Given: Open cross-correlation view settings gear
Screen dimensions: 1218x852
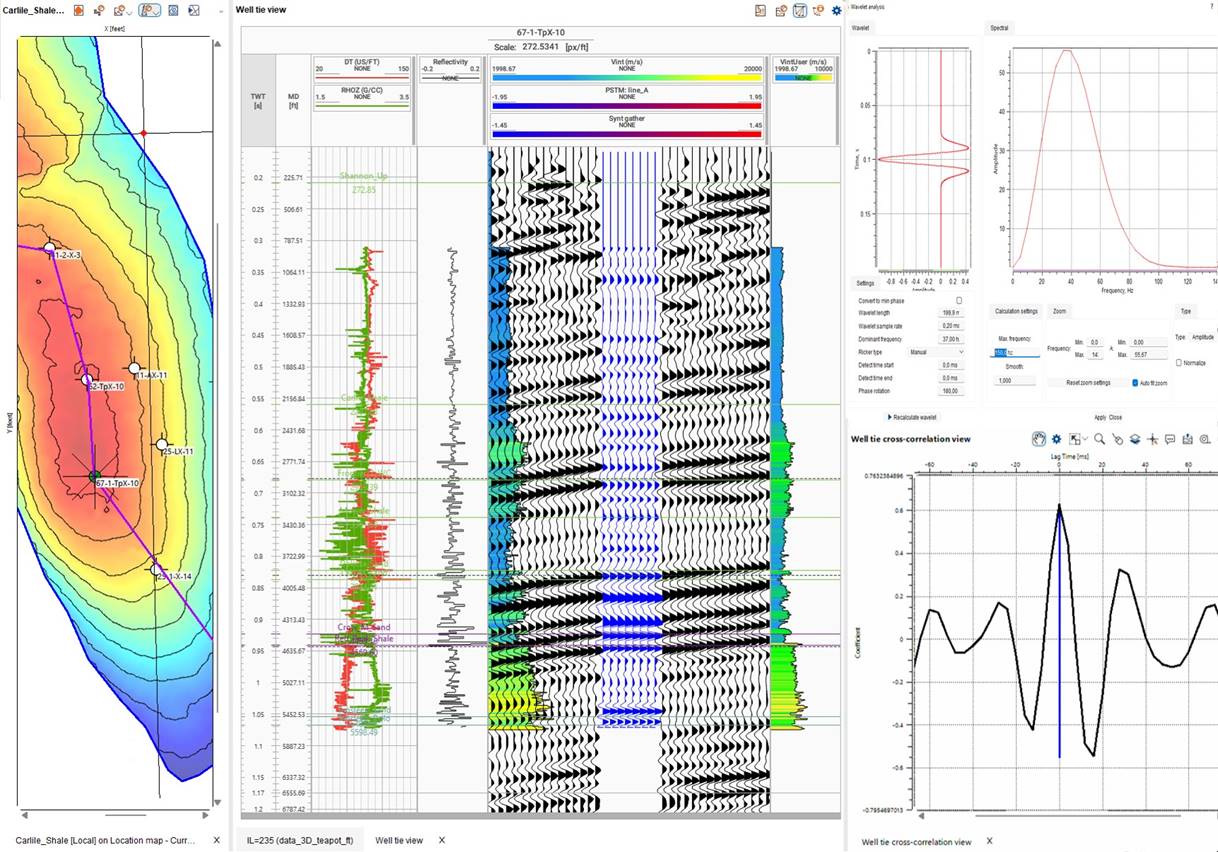Looking at the screenshot, I should 1056,439.
